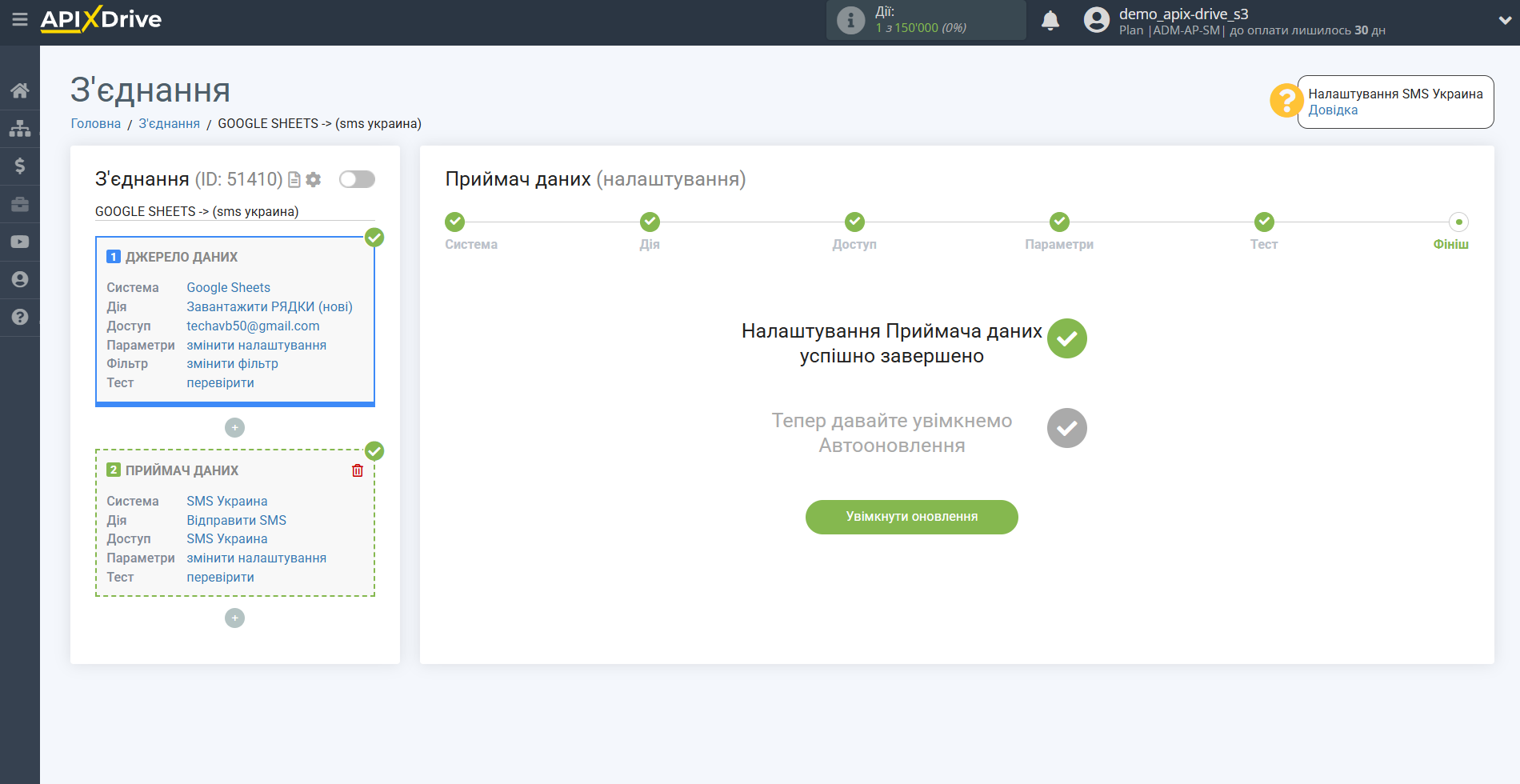Open the hamburger menu
Viewport: 1520px width, 784px height.
pyautogui.click(x=20, y=19)
